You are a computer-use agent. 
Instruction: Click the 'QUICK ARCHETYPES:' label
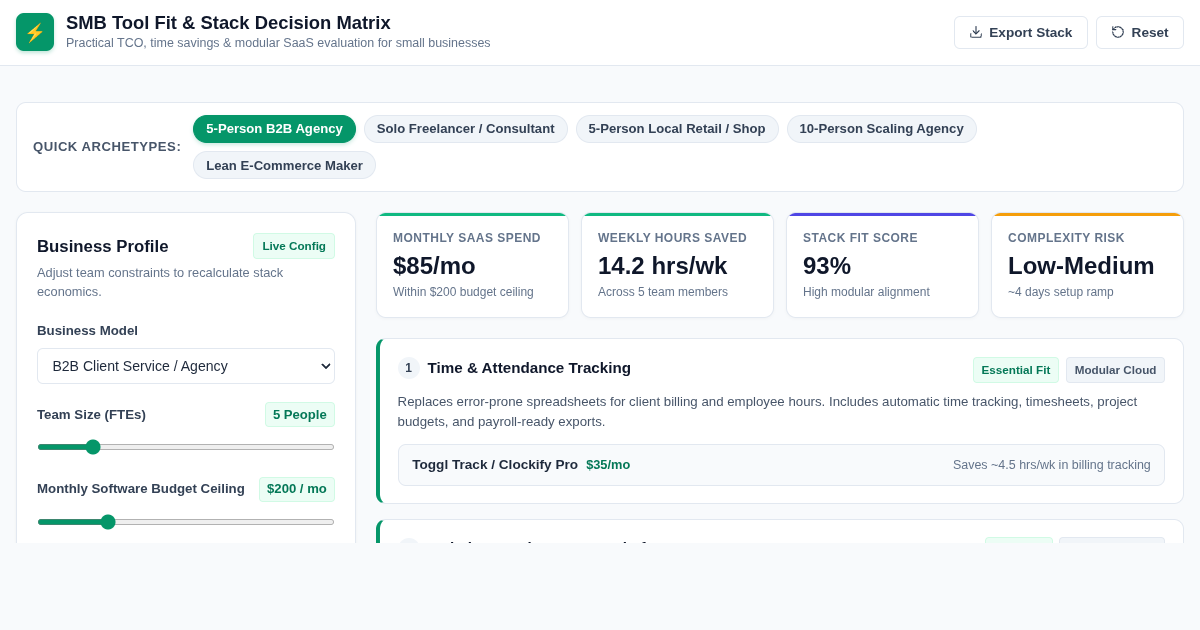(x=107, y=147)
